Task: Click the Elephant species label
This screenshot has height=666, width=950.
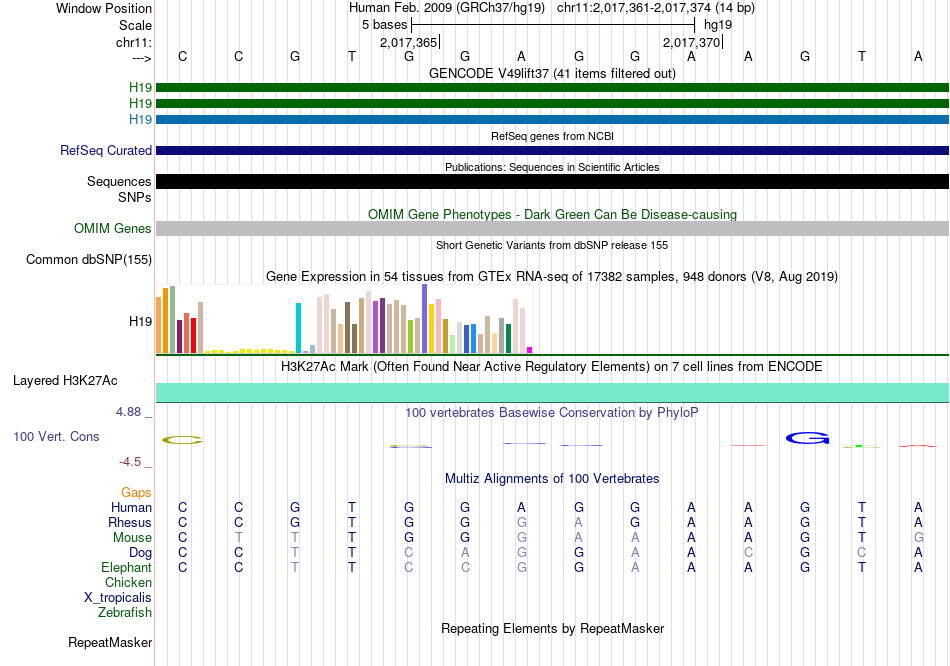Action: click(x=126, y=567)
